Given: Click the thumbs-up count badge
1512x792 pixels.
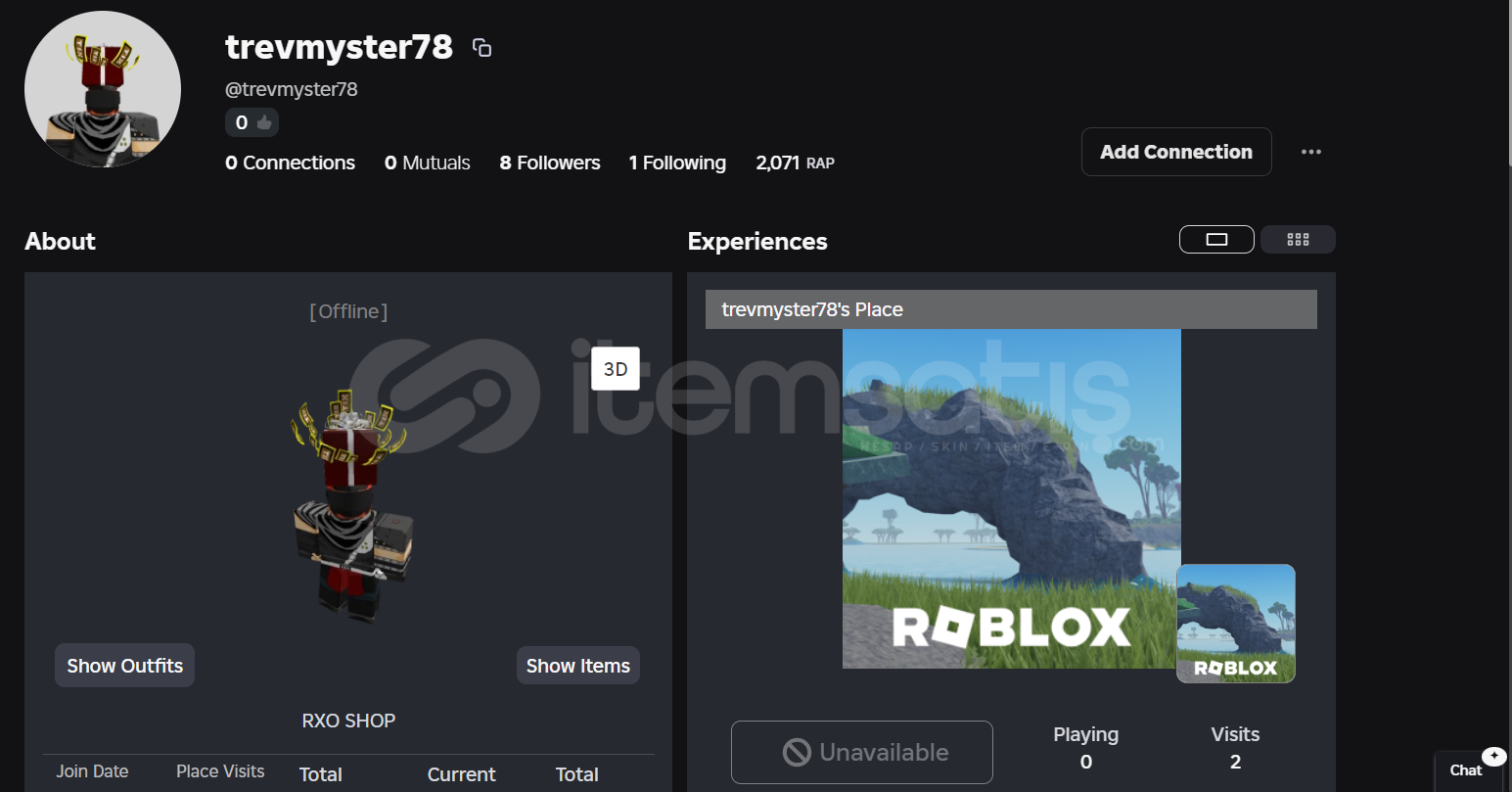Looking at the screenshot, I should pyautogui.click(x=252, y=122).
